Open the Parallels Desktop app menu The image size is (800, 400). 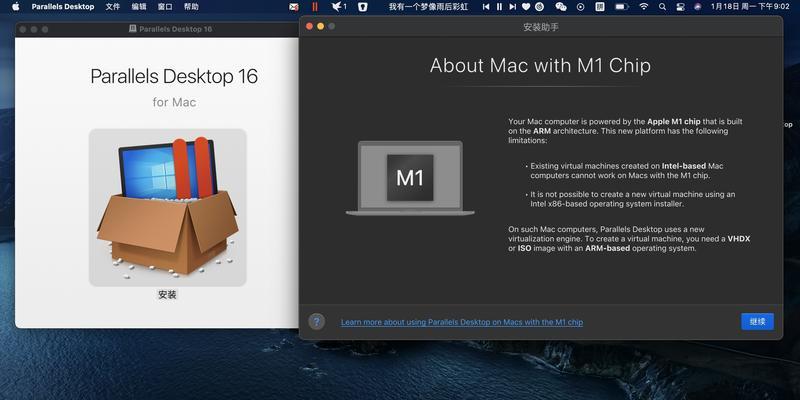(63, 7)
